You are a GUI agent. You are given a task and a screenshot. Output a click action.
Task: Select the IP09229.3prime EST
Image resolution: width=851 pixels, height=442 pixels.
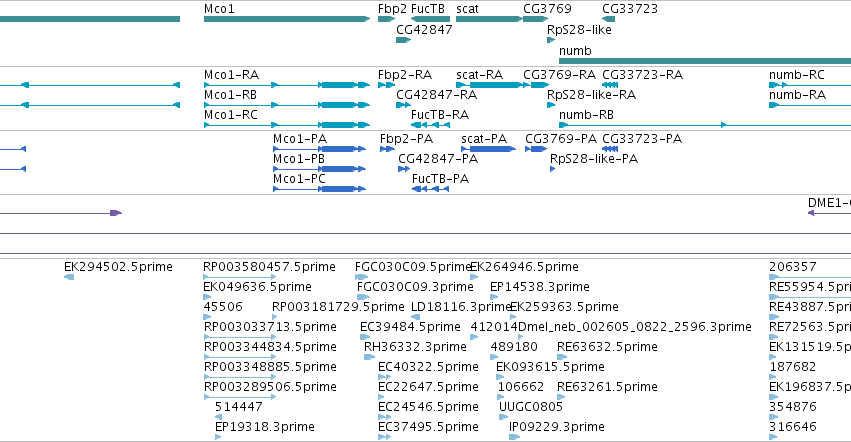514,437
